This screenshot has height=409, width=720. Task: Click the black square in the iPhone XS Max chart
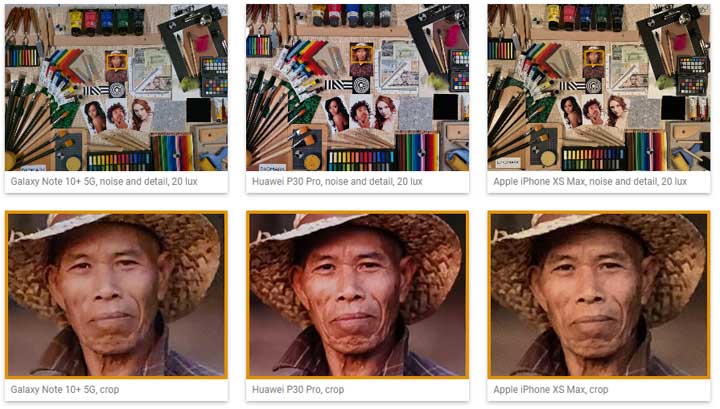coord(673,108)
